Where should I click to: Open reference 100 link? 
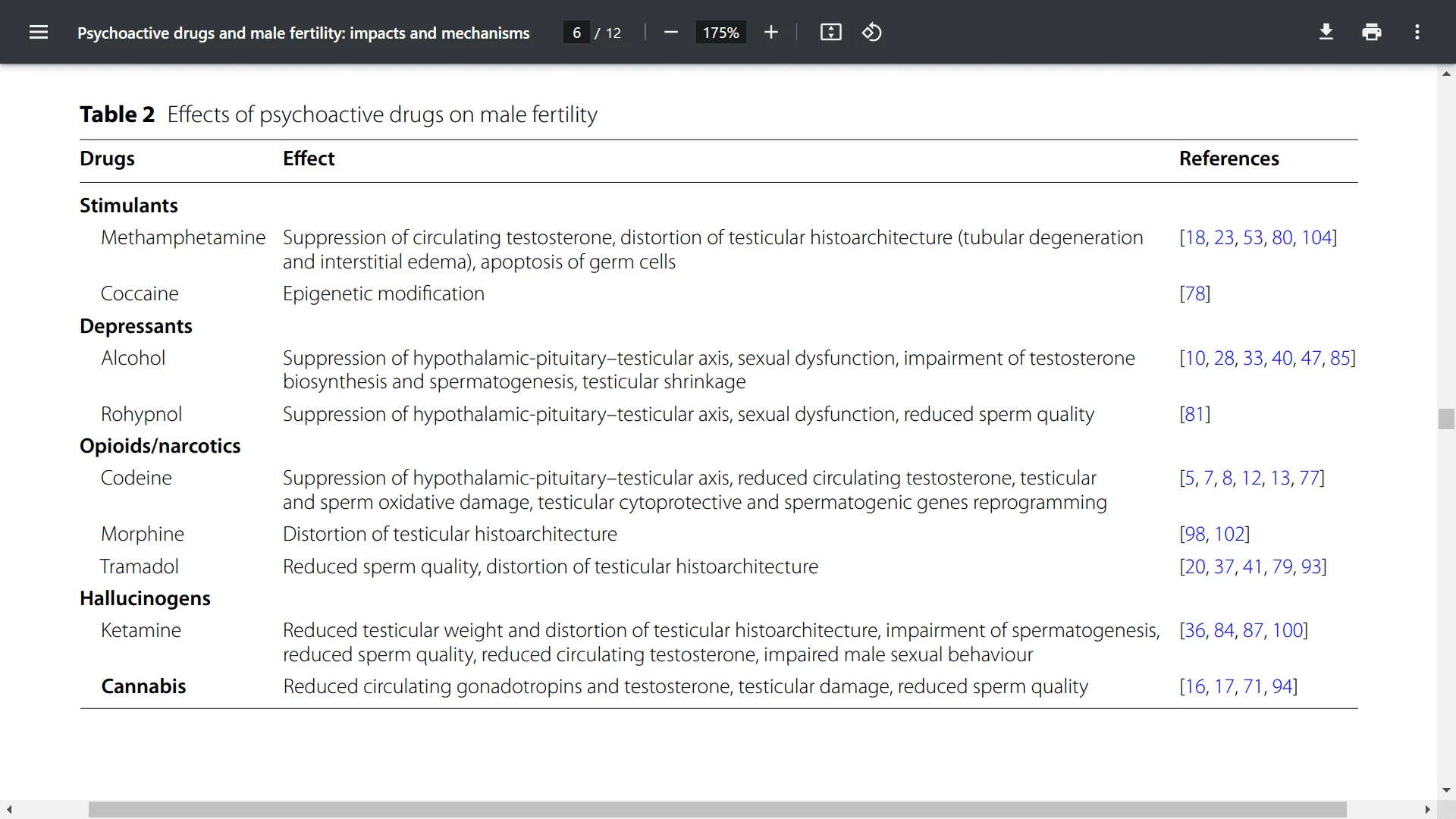(1288, 630)
